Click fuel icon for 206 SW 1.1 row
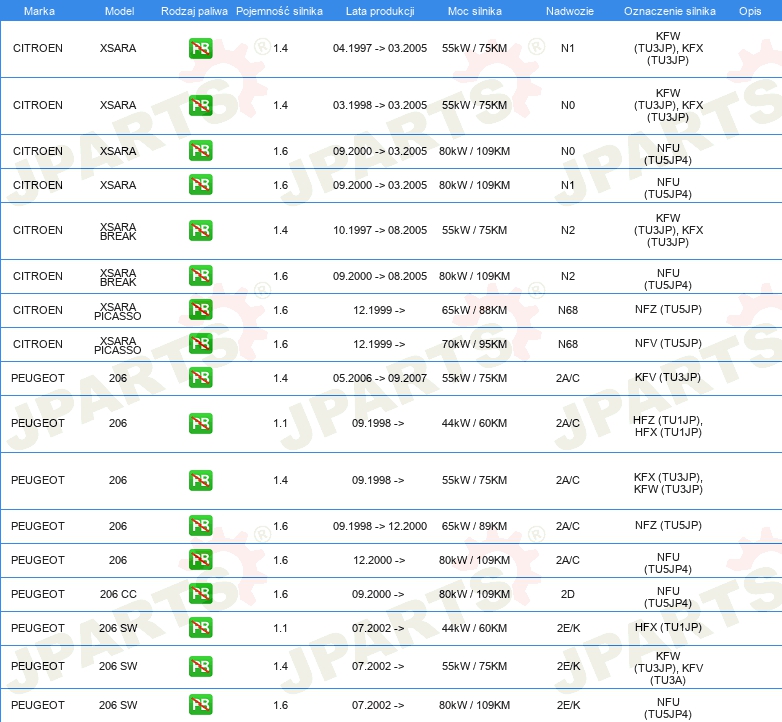Viewport: 782px width, 722px height. [200, 627]
